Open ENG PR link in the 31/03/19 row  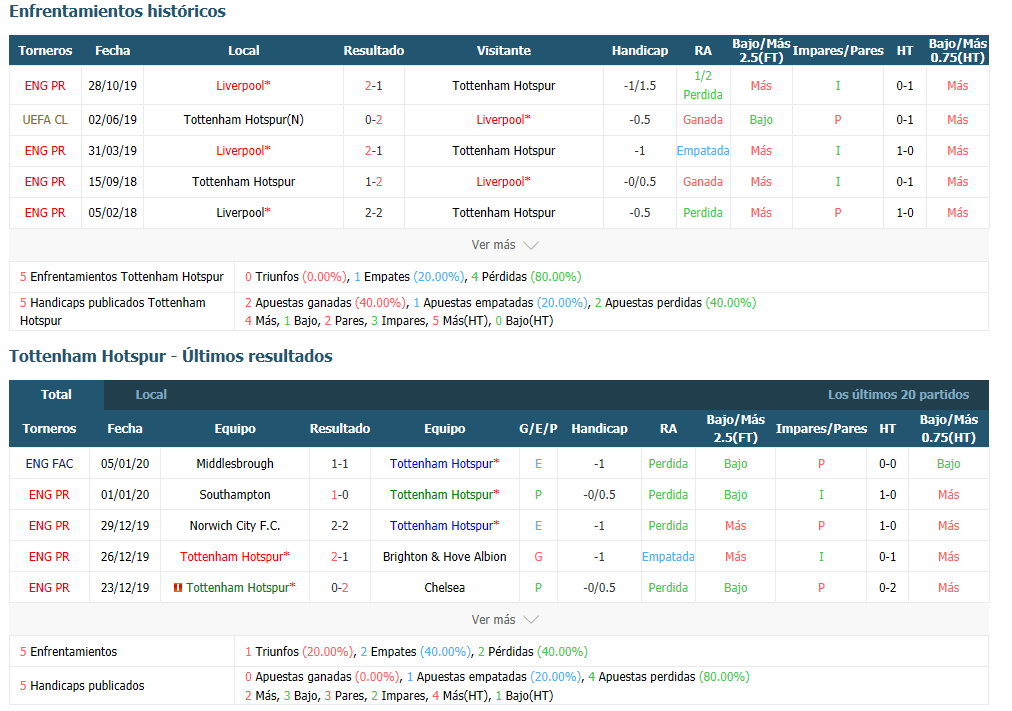45,151
